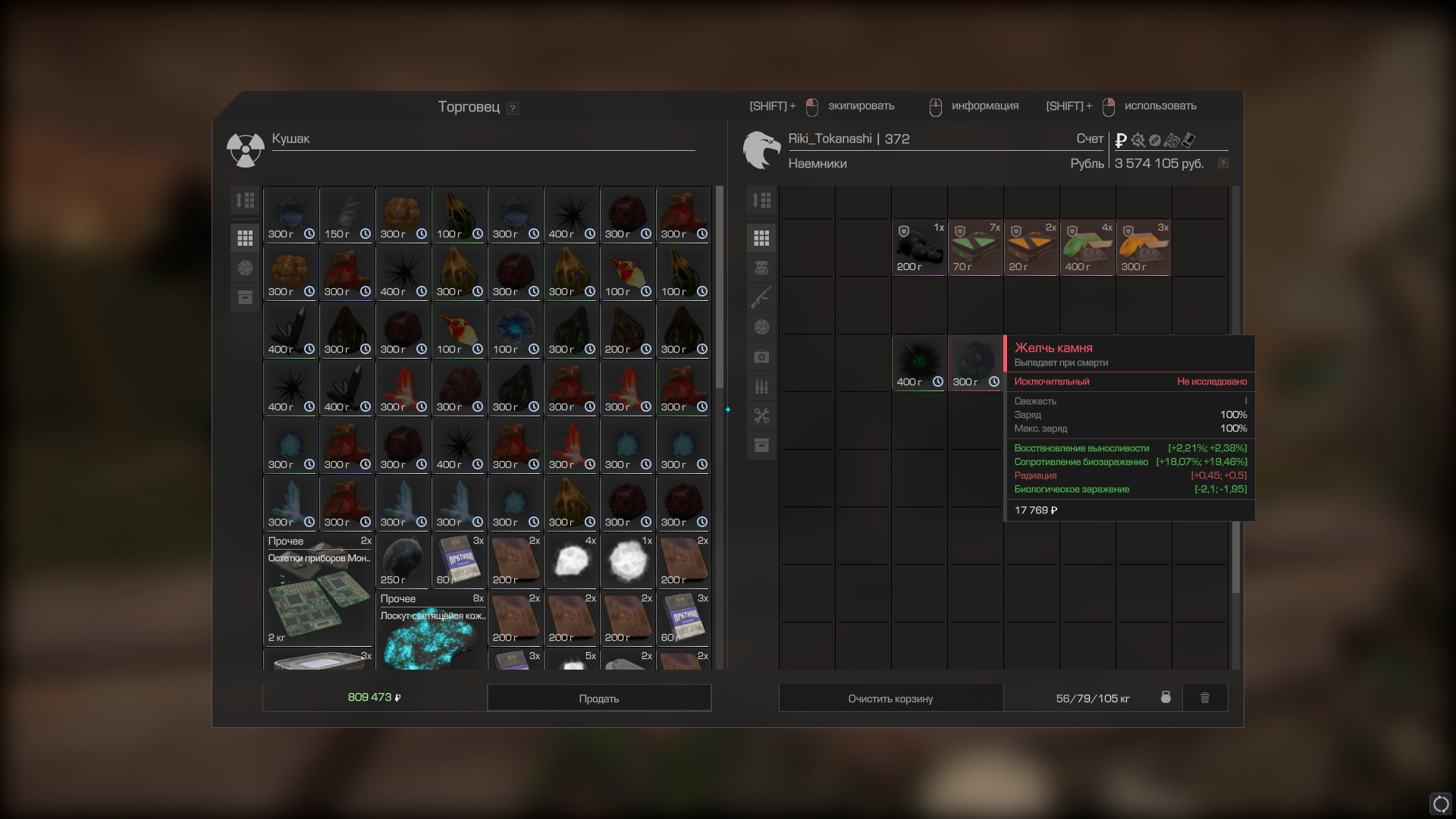Filter trader panel by misc box category
The height and width of the screenshot is (819, 1456).
(245, 297)
